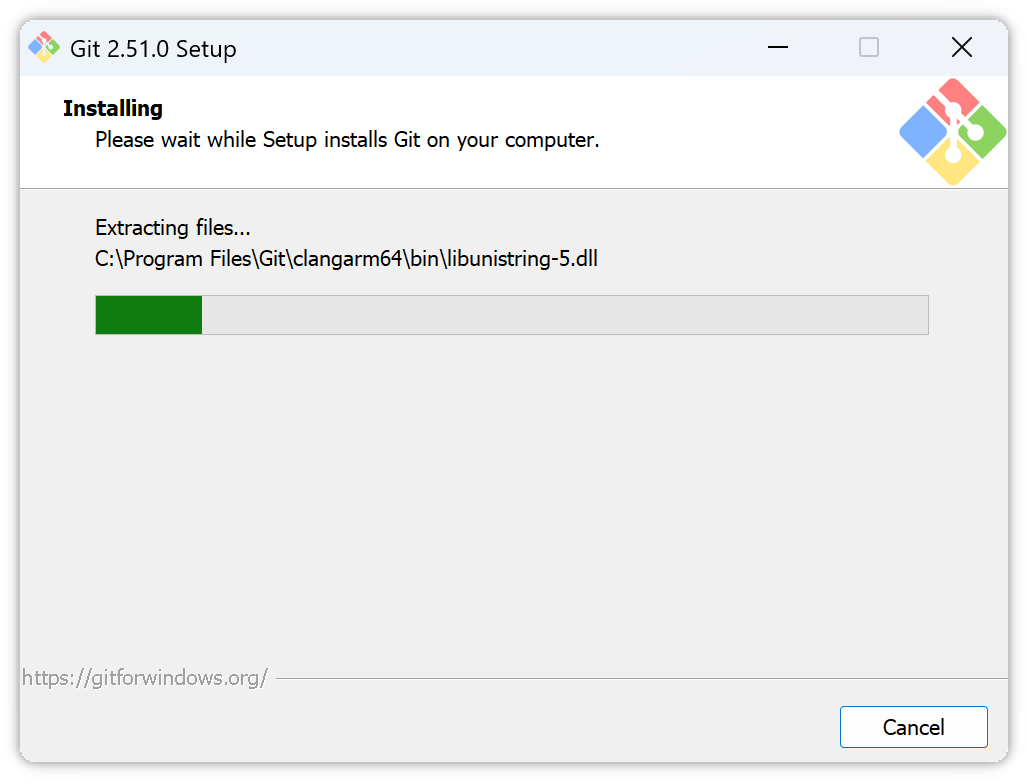Screen dimensions: 1028x782
Task: Click the "Extracting files..." status label
Action: point(173,228)
